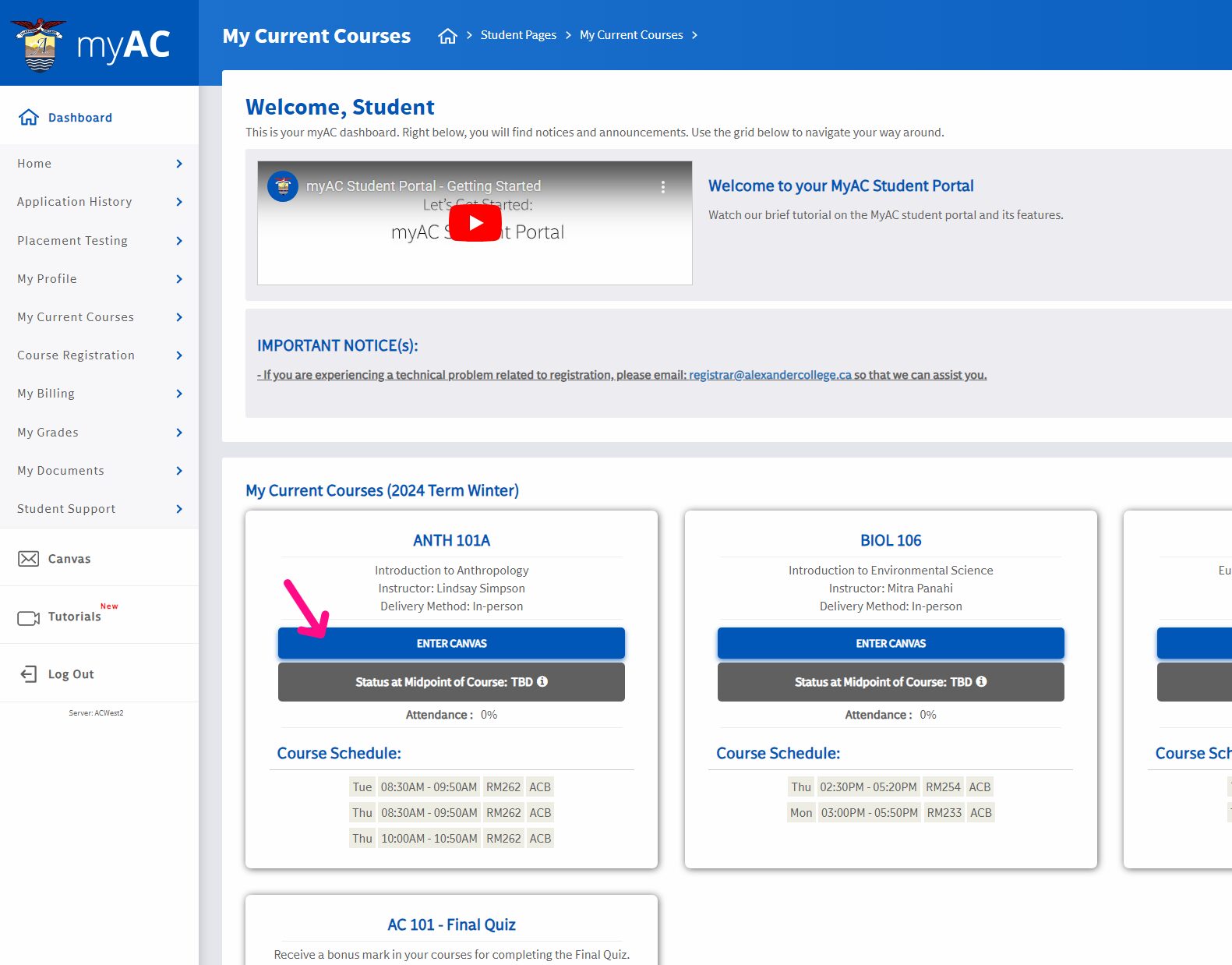Click the home icon in breadcrumb
The width and height of the screenshot is (1232, 965).
click(x=447, y=36)
